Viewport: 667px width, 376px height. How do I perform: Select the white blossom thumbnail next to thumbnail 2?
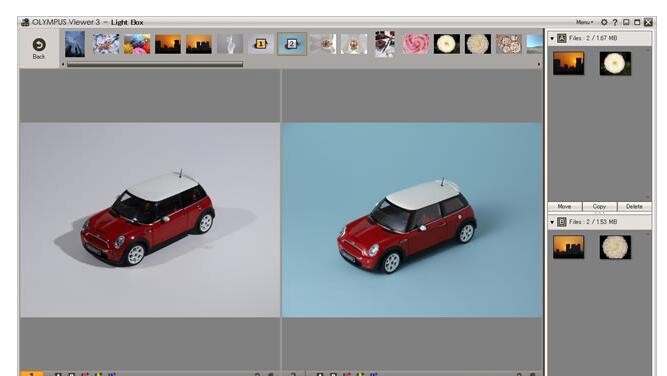tap(322, 44)
